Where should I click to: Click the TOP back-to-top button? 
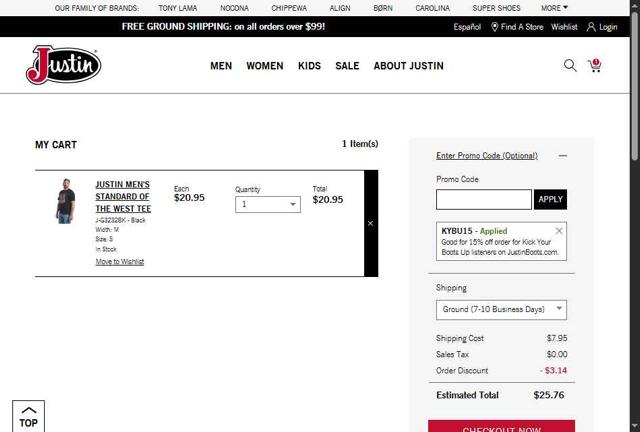pyautogui.click(x=28, y=416)
